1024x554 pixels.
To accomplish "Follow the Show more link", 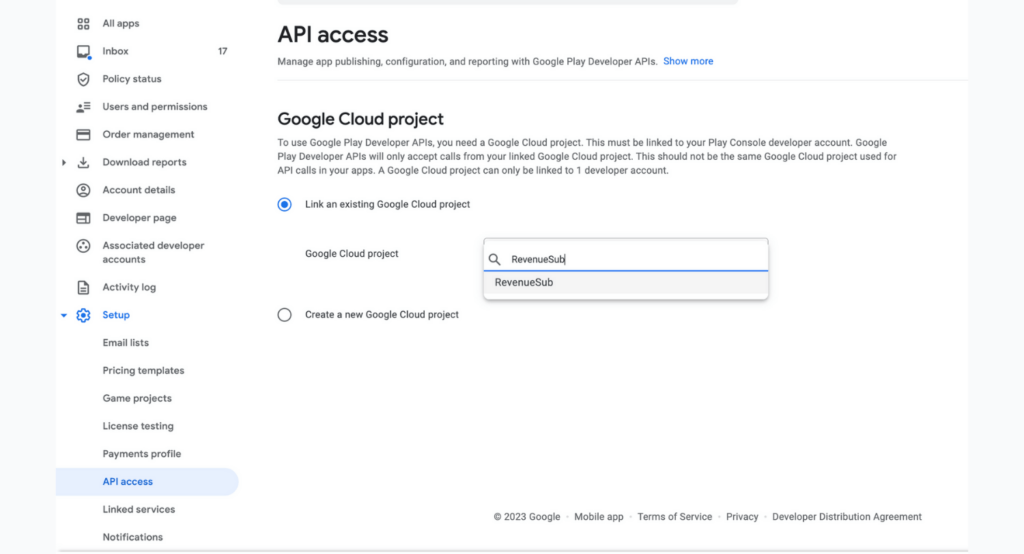I will 688,61.
